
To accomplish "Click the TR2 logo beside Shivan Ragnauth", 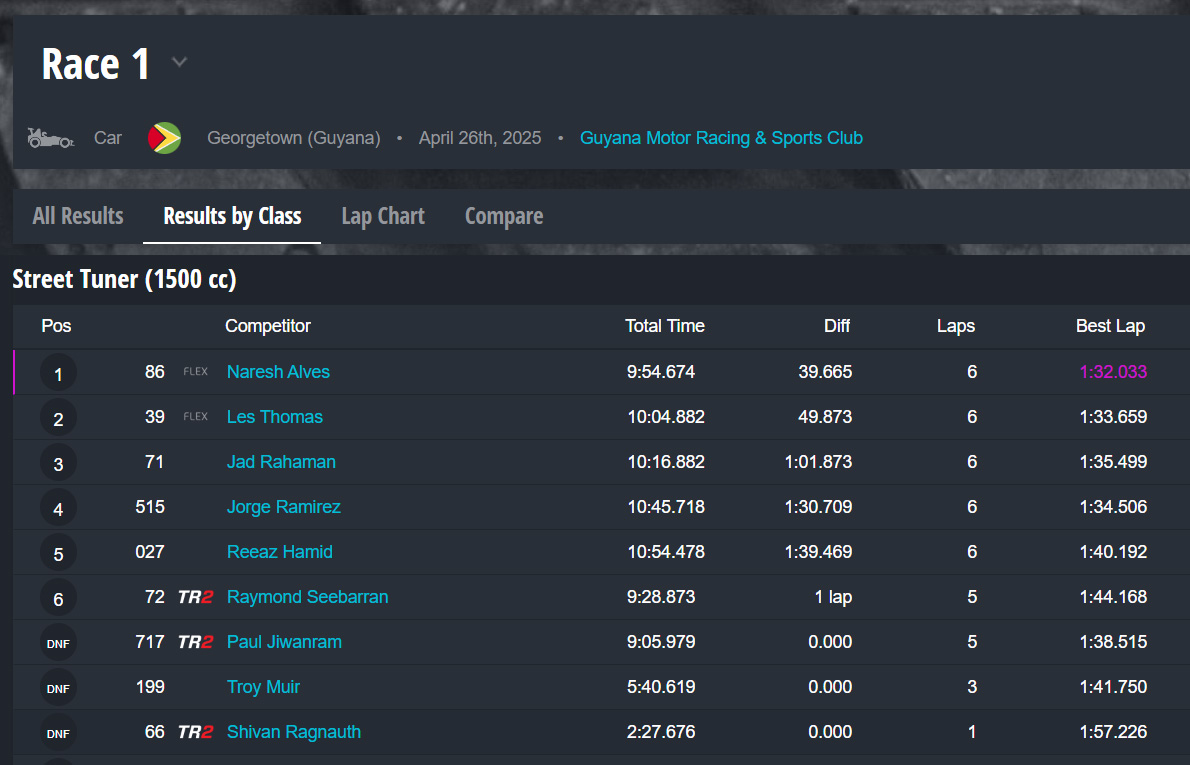I will [x=195, y=732].
